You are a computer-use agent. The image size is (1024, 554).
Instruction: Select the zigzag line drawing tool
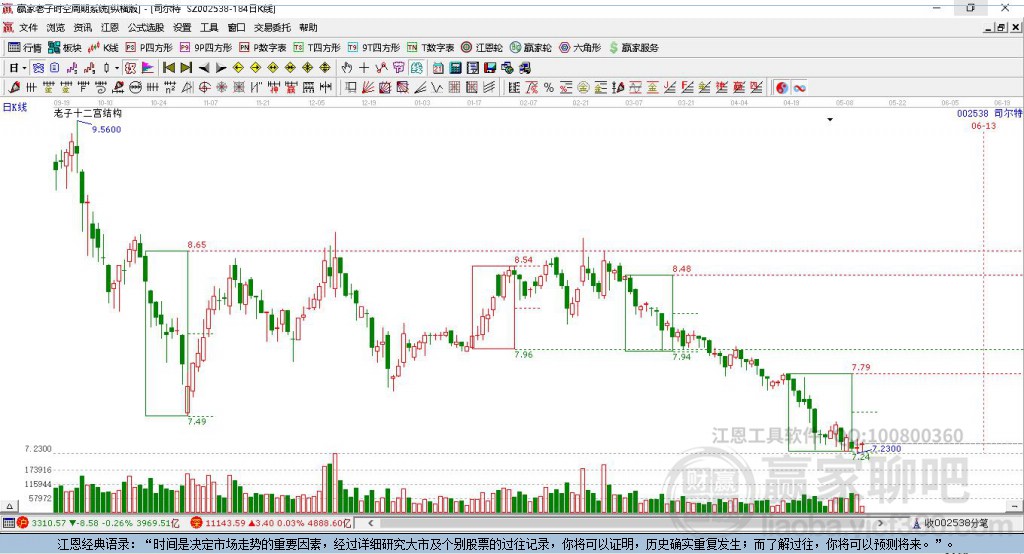(436, 87)
